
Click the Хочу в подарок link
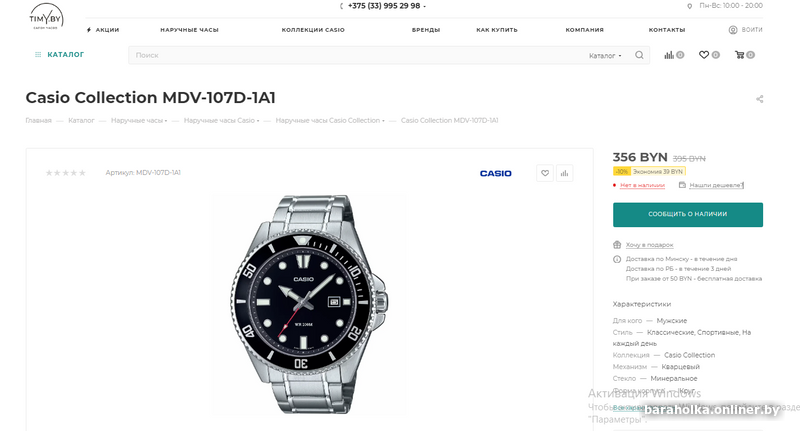click(x=649, y=245)
